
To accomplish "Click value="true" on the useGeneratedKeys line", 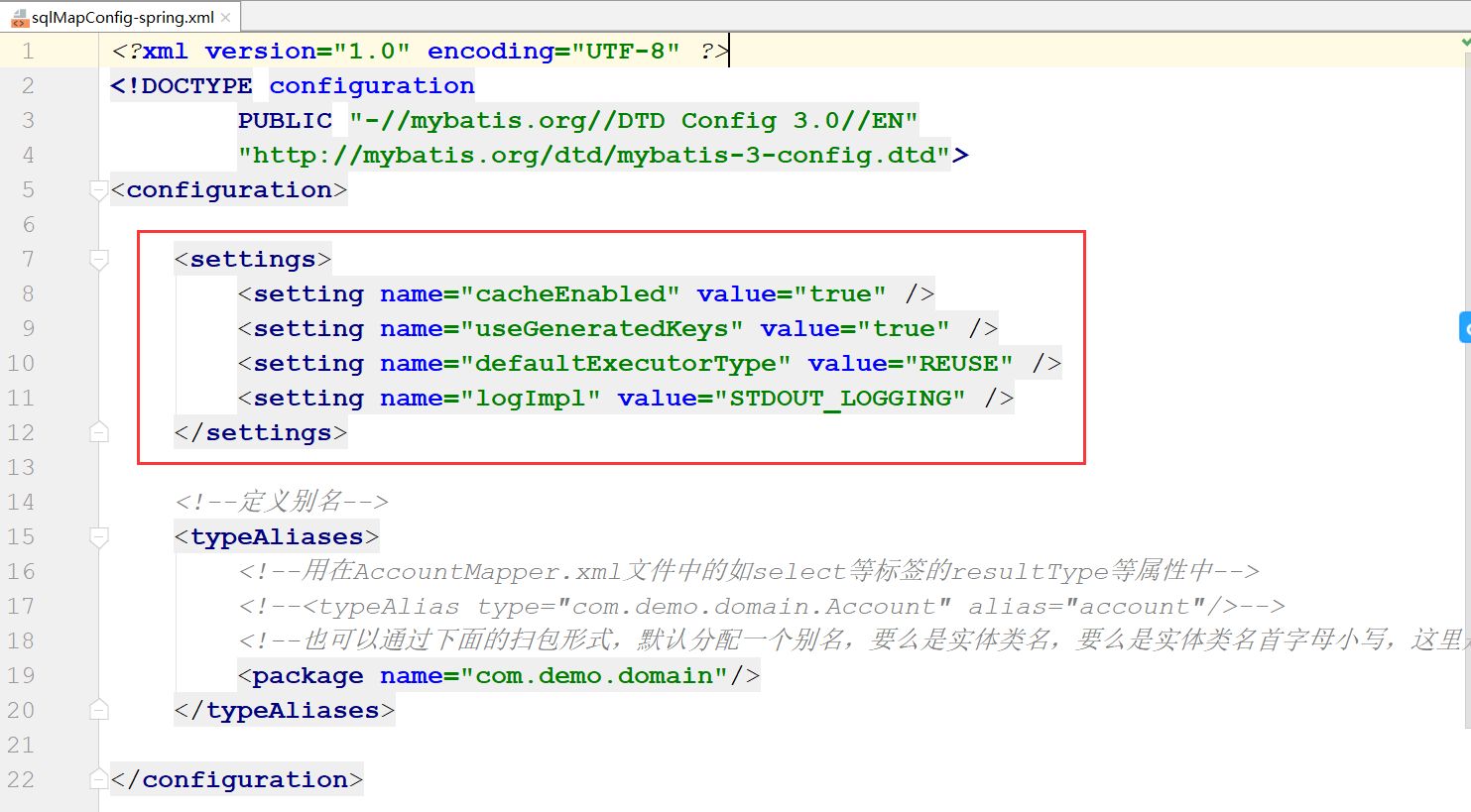I will pyautogui.click(x=855, y=329).
